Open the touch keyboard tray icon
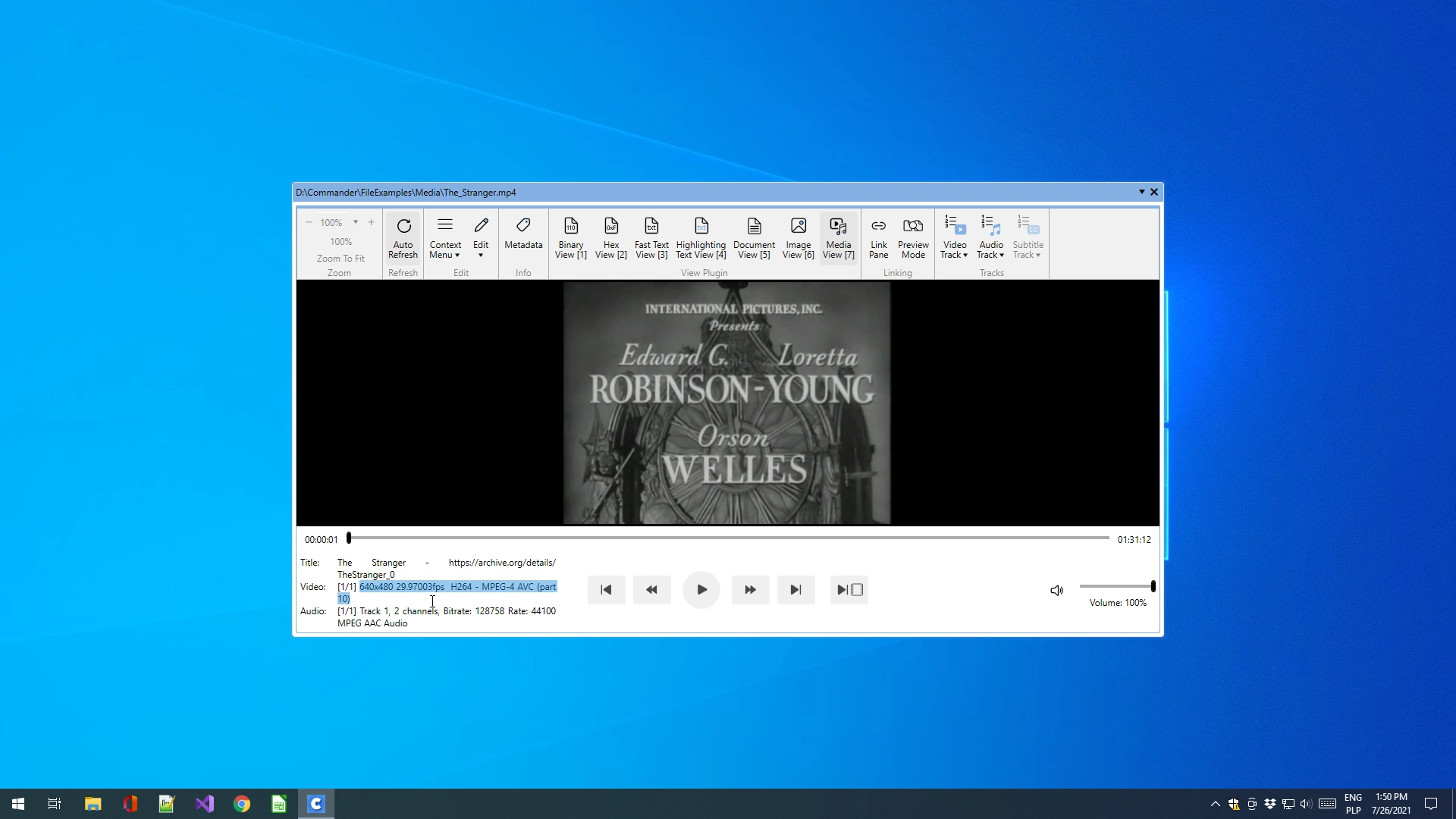The width and height of the screenshot is (1456, 819). [x=1327, y=804]
